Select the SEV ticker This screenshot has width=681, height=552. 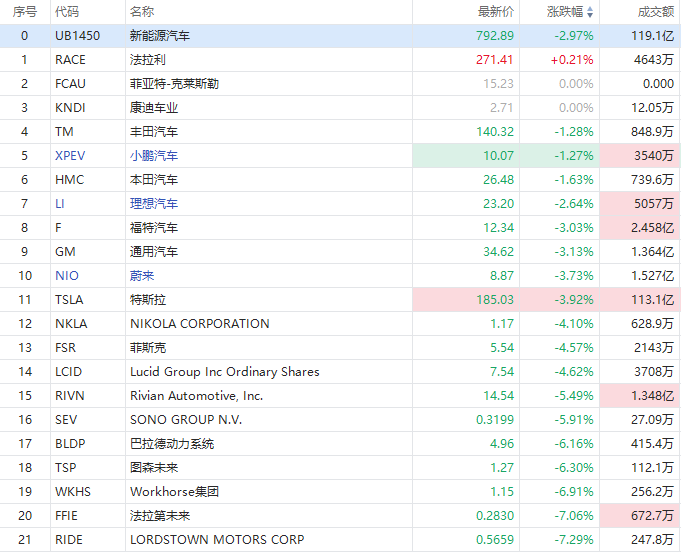click(66, 420)
